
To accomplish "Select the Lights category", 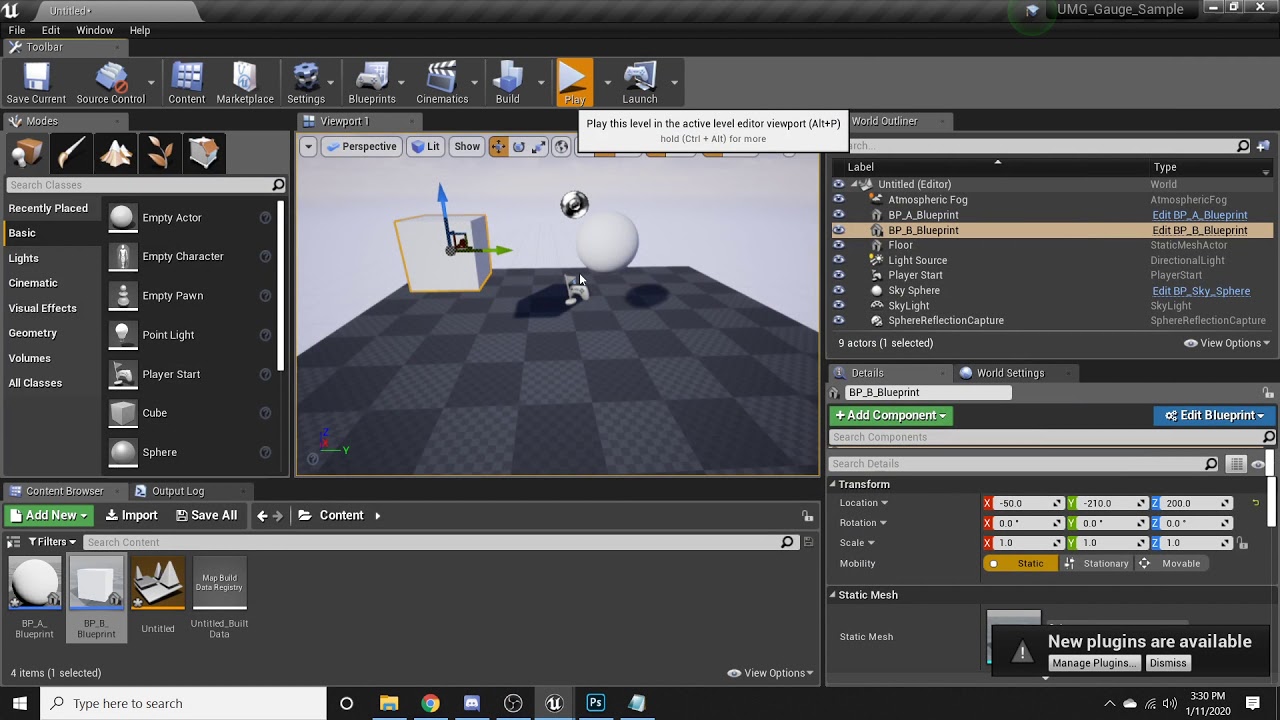I will 24,258.
